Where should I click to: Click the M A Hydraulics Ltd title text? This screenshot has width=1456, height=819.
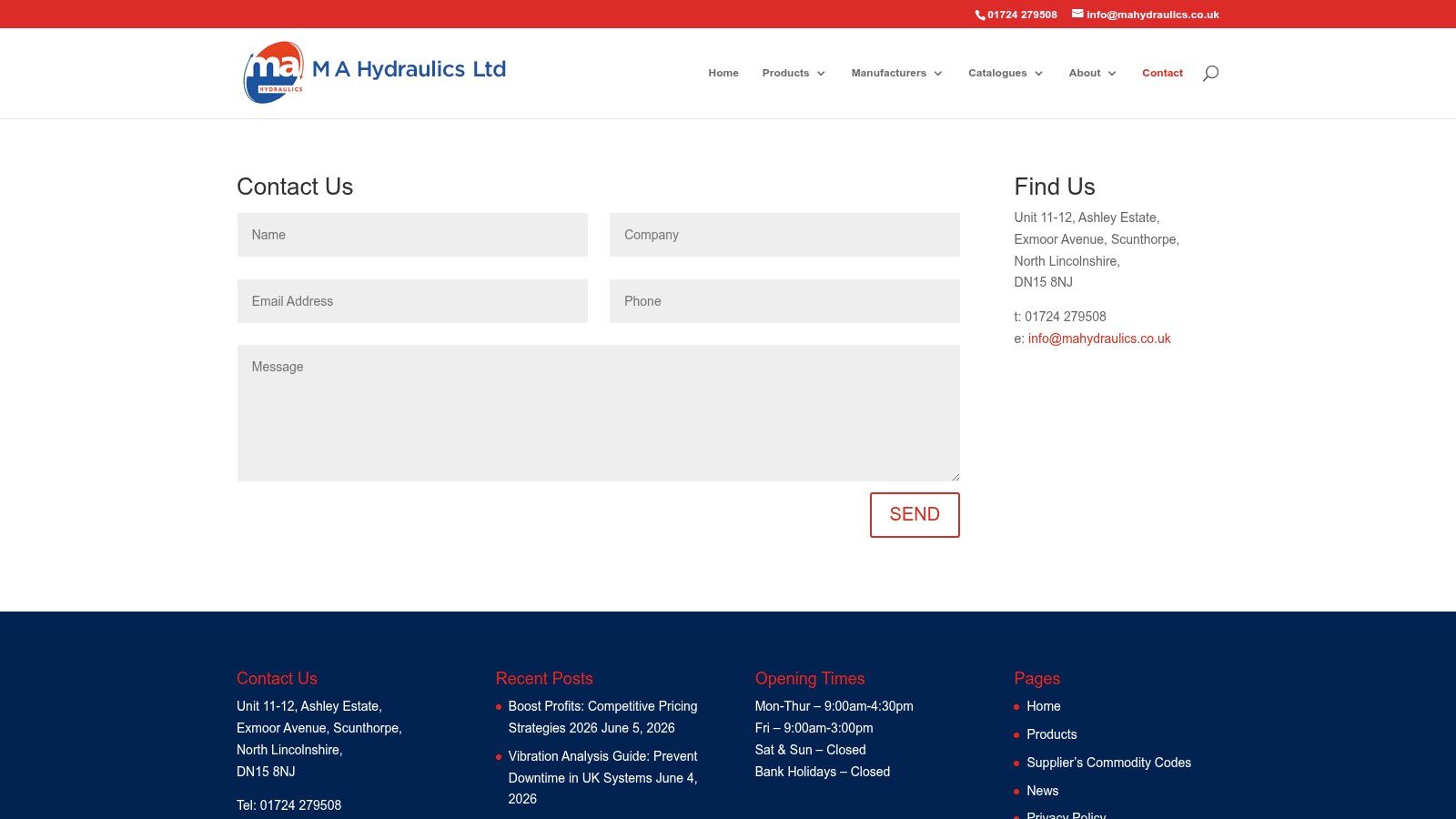pos(409,69)
